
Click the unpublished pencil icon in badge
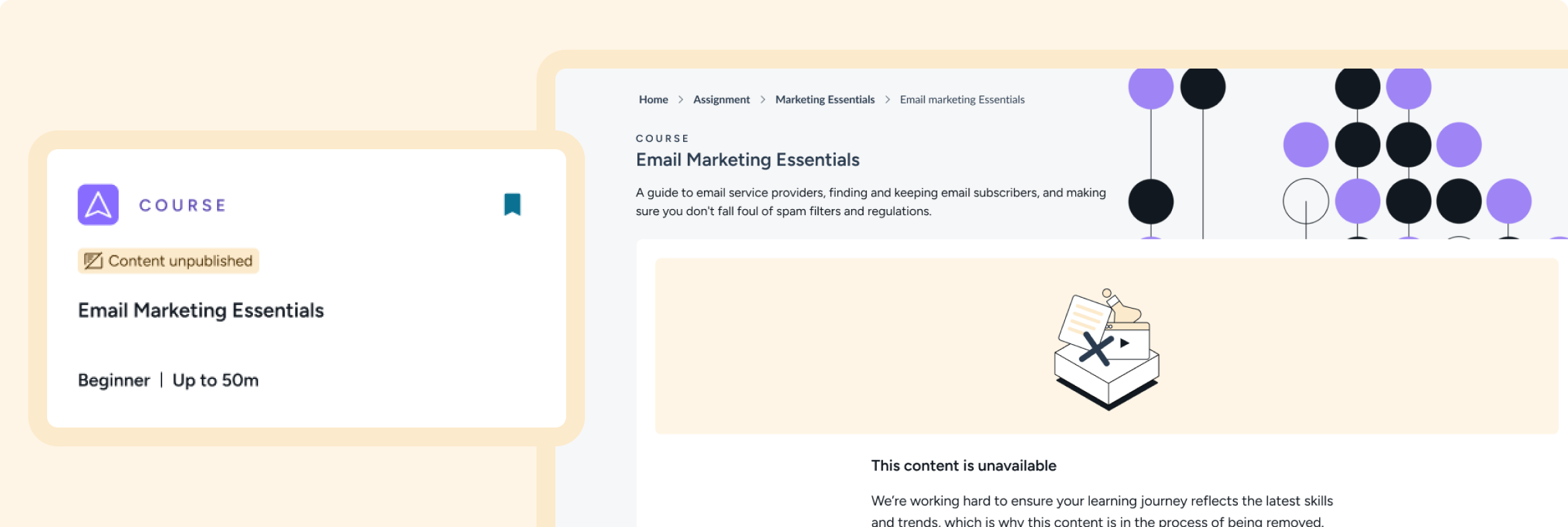tap(93, 260)
